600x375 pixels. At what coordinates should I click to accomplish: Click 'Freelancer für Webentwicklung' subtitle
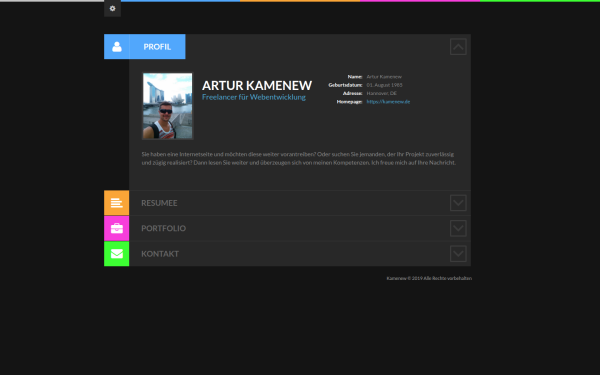tap(254, 97)
